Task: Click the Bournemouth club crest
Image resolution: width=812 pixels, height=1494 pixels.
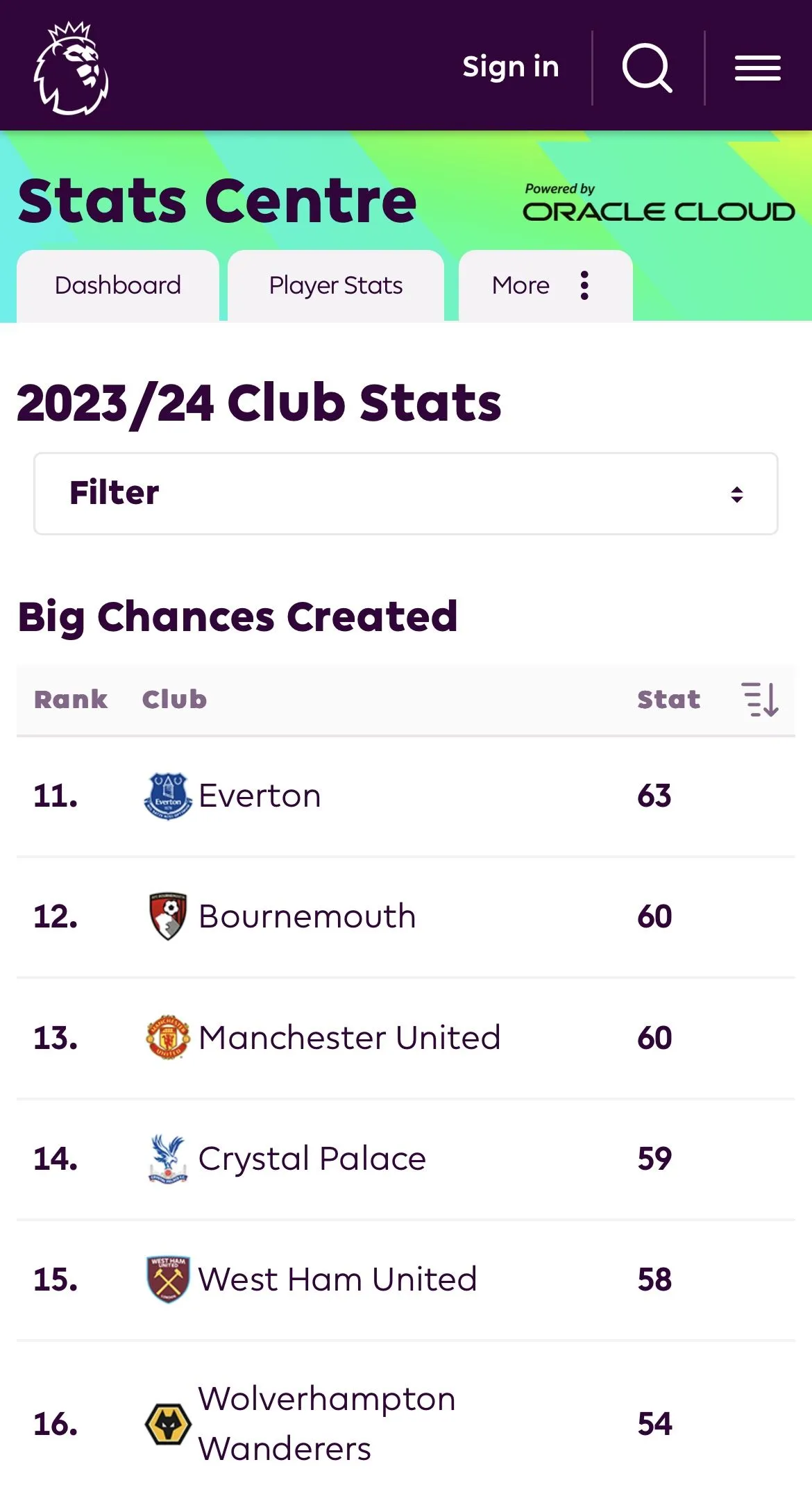Action: [x=167, y=916]
